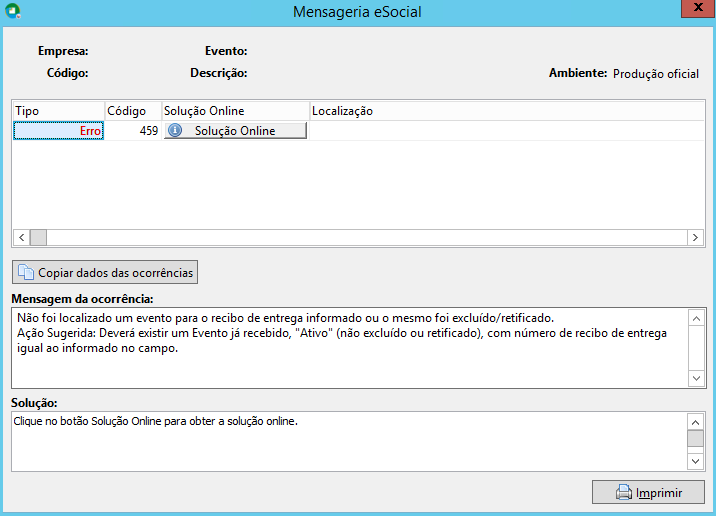Click the down arrow of the Mensagem da ocorrência scrollbar
This screenshot has height=516, width=716.
[696, 378]
